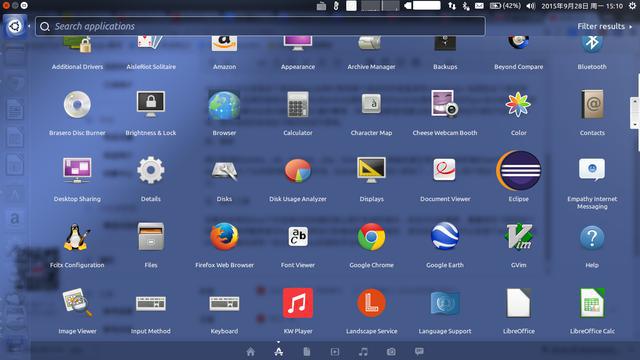640x360 pixels.
Task: Open the Browser globe app
Action: tap(224, 105)
